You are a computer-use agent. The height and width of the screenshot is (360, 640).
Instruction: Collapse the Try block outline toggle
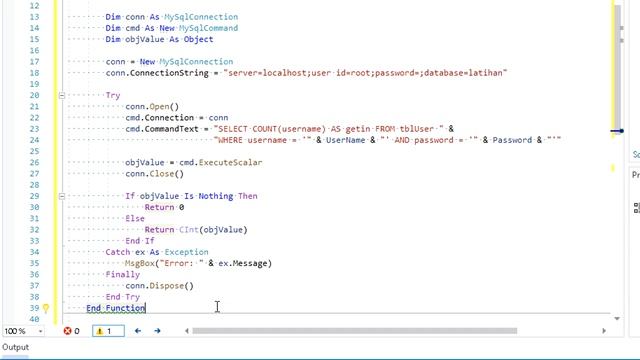click(62, 96)
